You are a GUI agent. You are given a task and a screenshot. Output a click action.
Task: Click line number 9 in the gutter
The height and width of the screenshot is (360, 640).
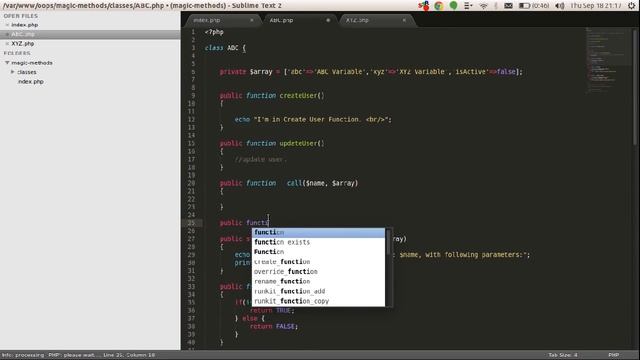(193, 96)
